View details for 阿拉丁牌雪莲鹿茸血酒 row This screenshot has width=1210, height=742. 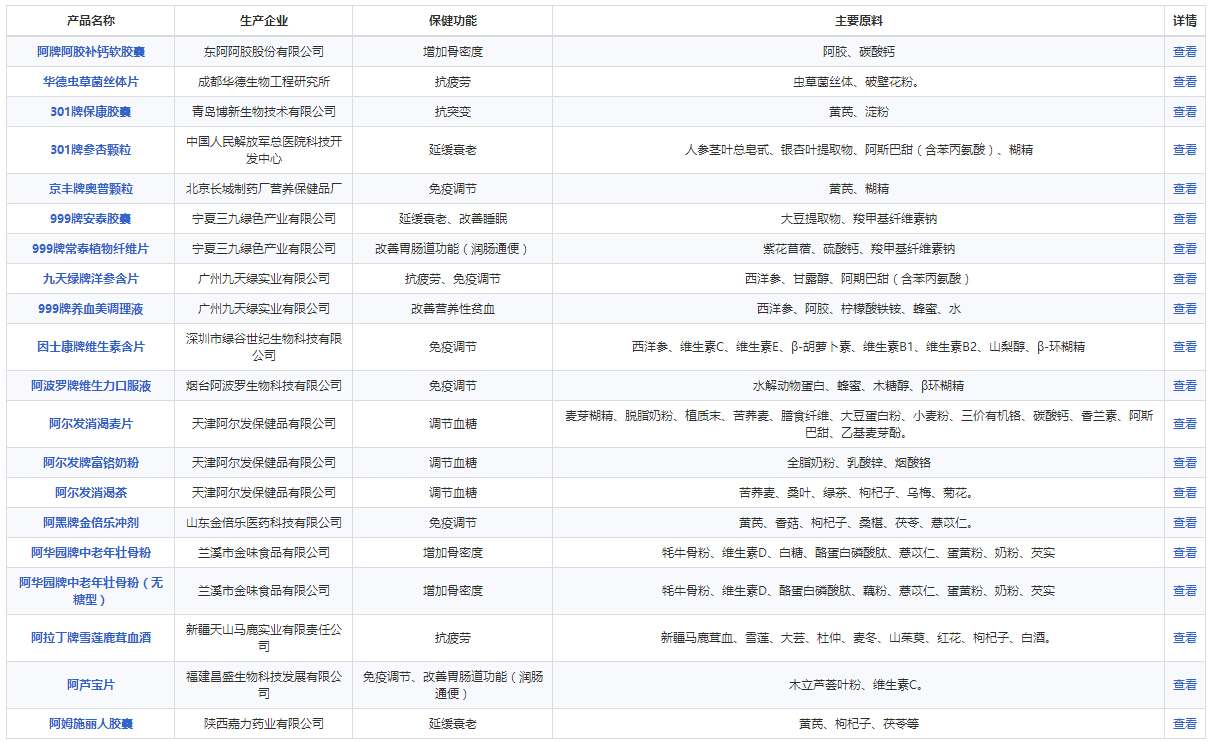coord(1184,638)
